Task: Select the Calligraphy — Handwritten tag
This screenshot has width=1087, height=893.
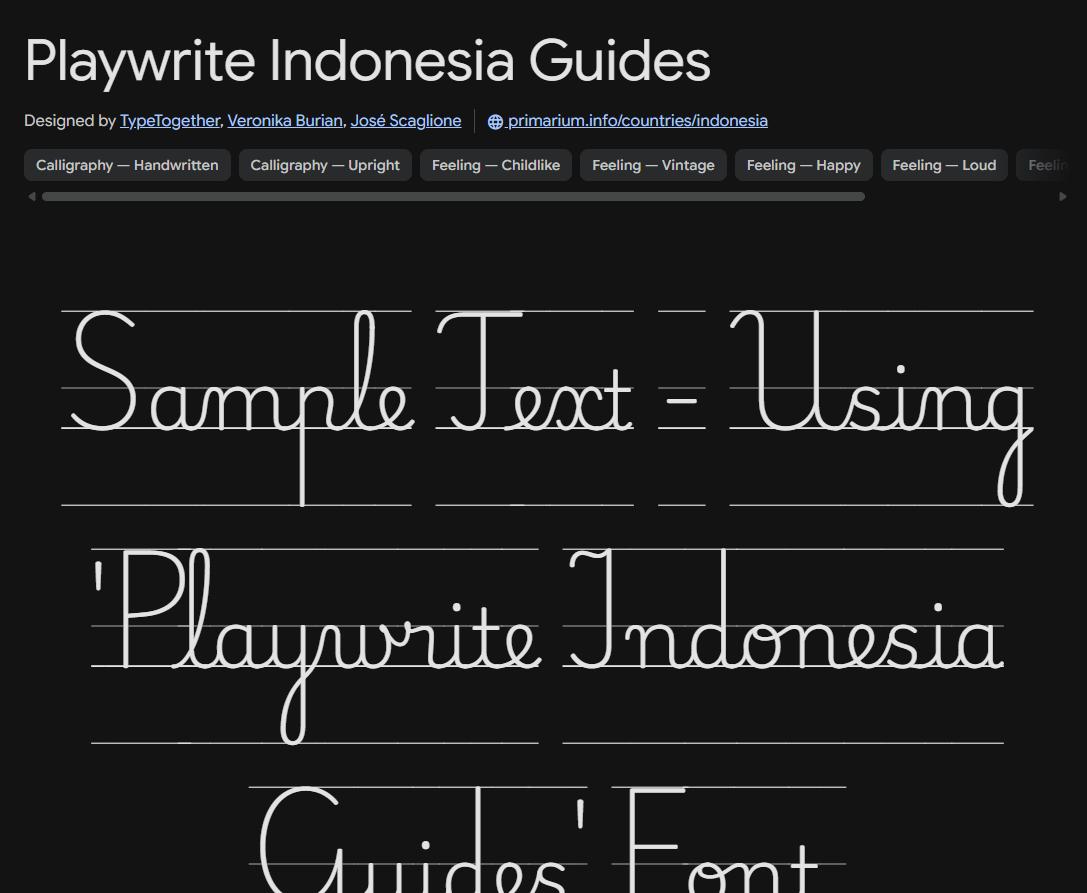Action: [128, 165]
